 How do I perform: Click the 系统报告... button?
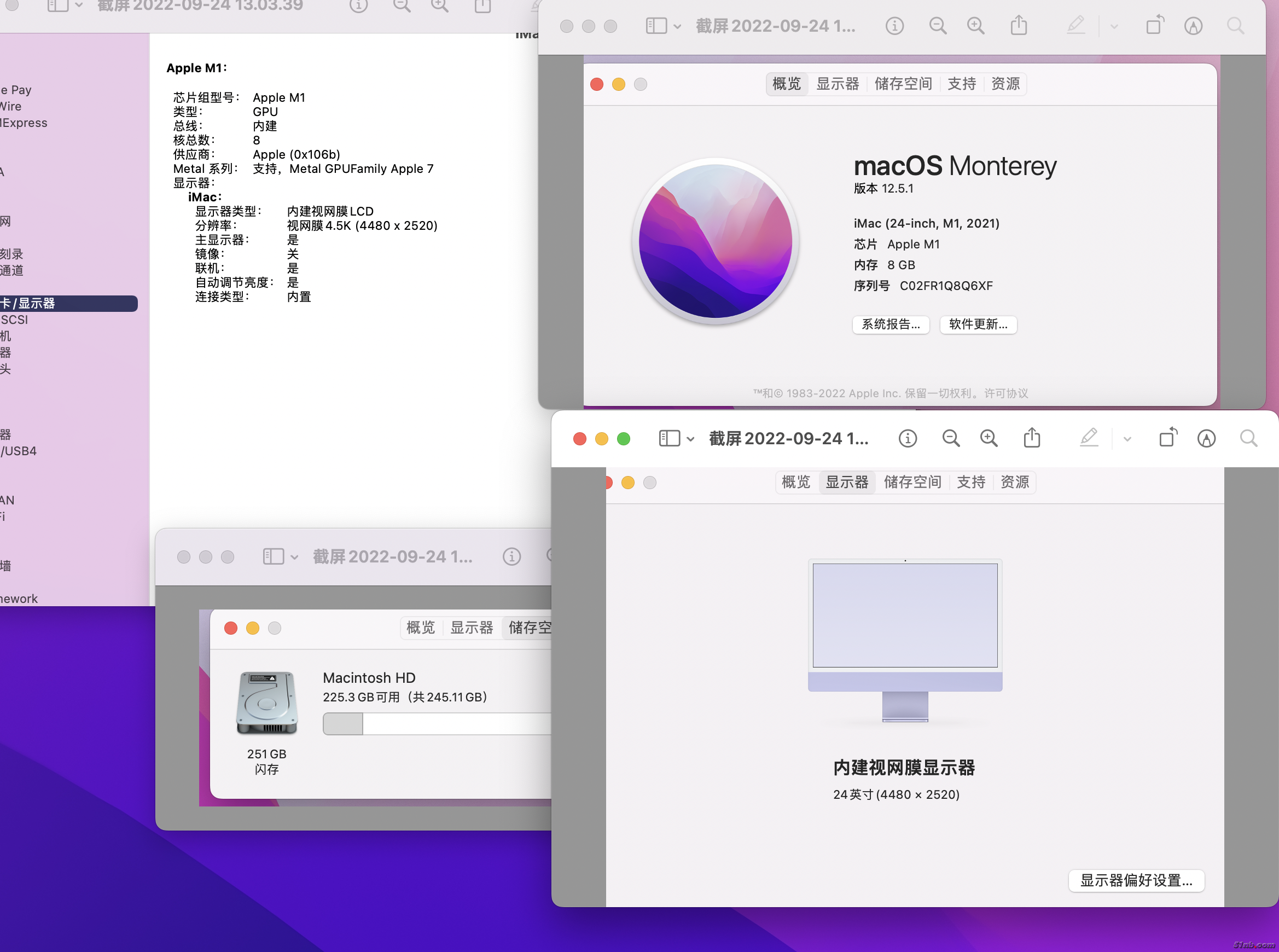click(890, 324)
